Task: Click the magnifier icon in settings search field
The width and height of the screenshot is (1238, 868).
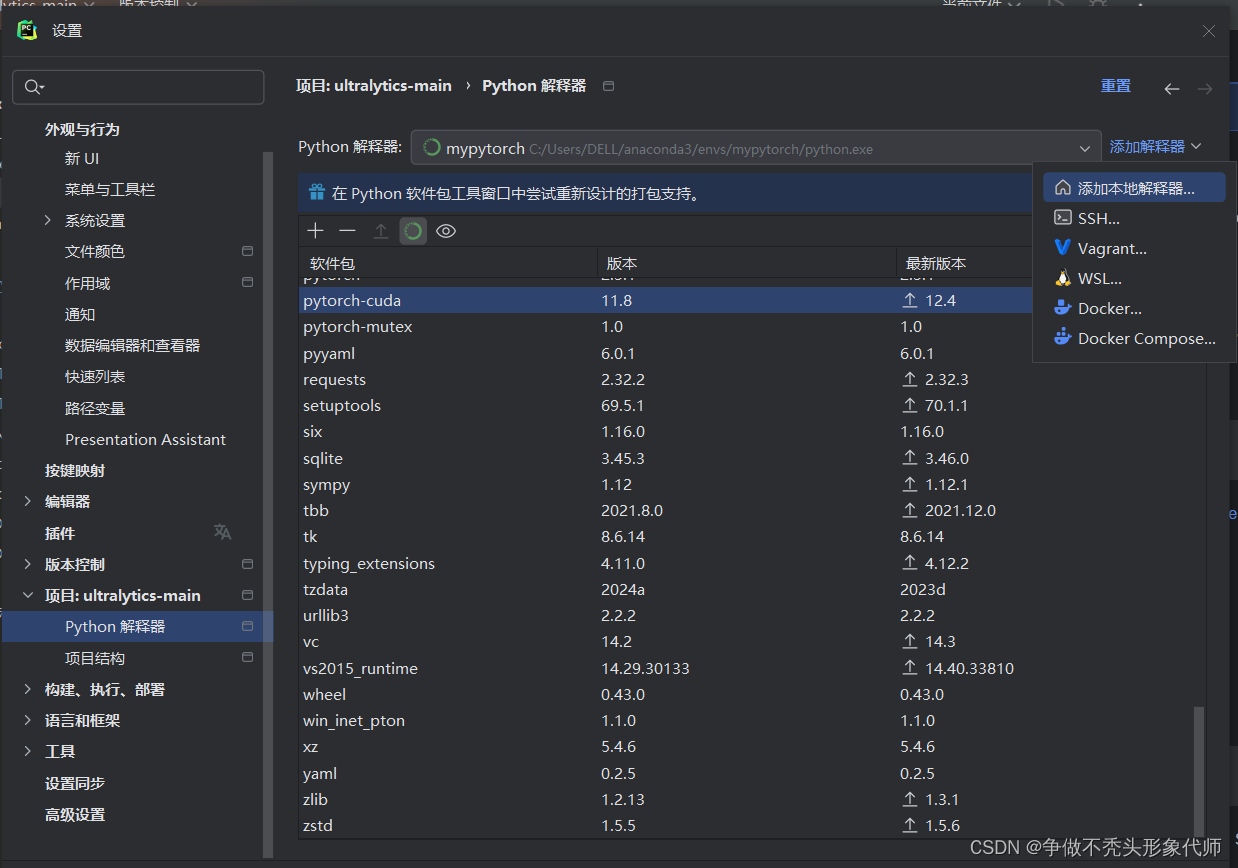Action: [x=31, y=87]
